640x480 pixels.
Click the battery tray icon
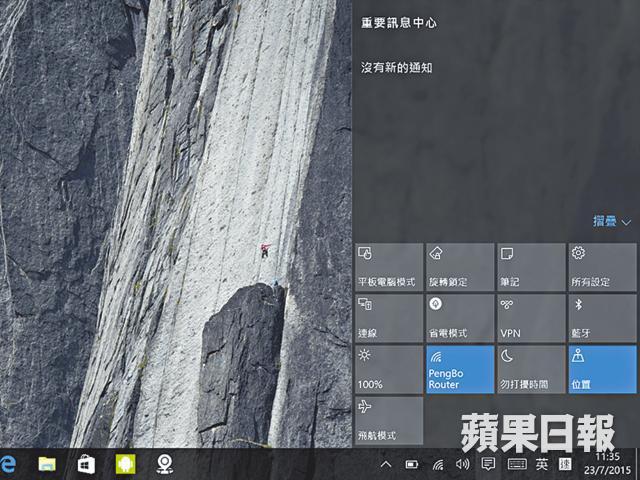412,464
